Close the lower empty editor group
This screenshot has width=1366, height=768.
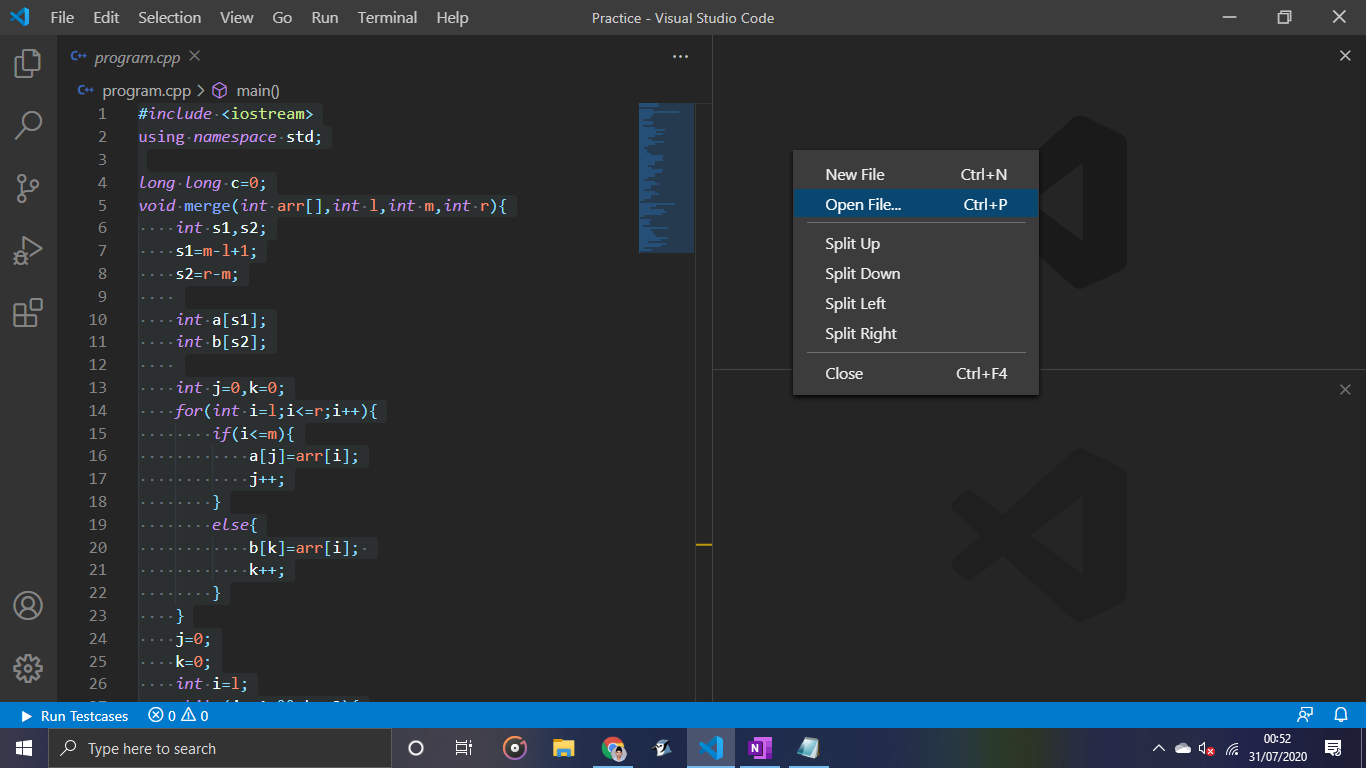point(1345,389)
